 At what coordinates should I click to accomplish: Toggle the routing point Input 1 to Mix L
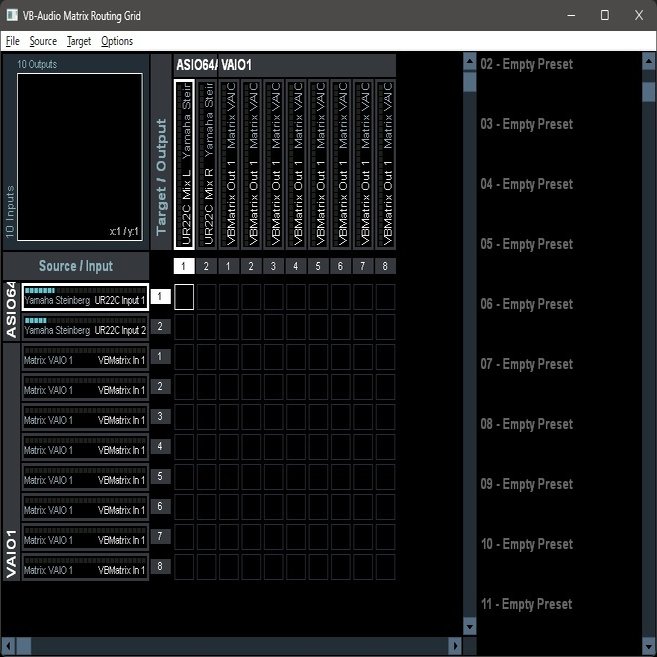click(x=184, y=296)
